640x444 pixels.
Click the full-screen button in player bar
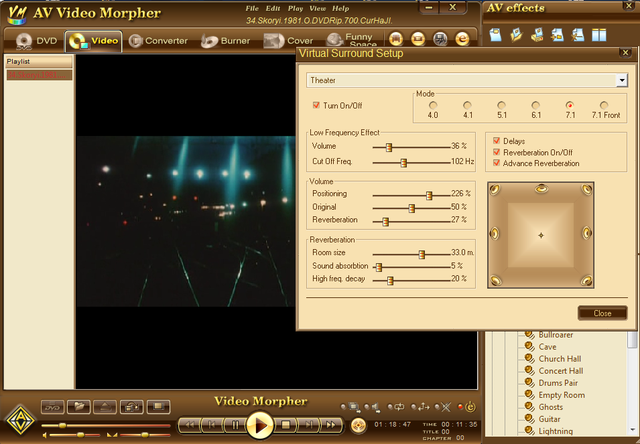(158, 407)
